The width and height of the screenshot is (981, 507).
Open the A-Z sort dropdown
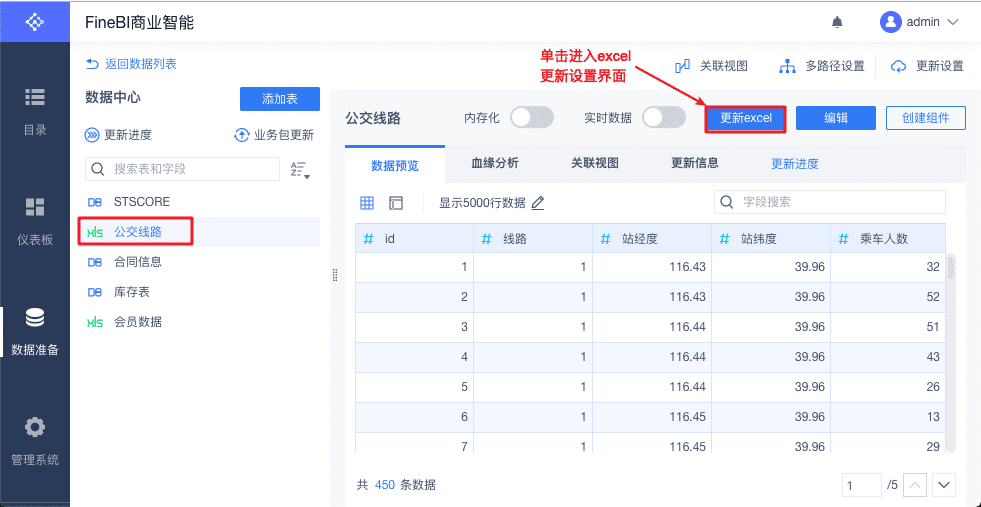tap(300, 170)
